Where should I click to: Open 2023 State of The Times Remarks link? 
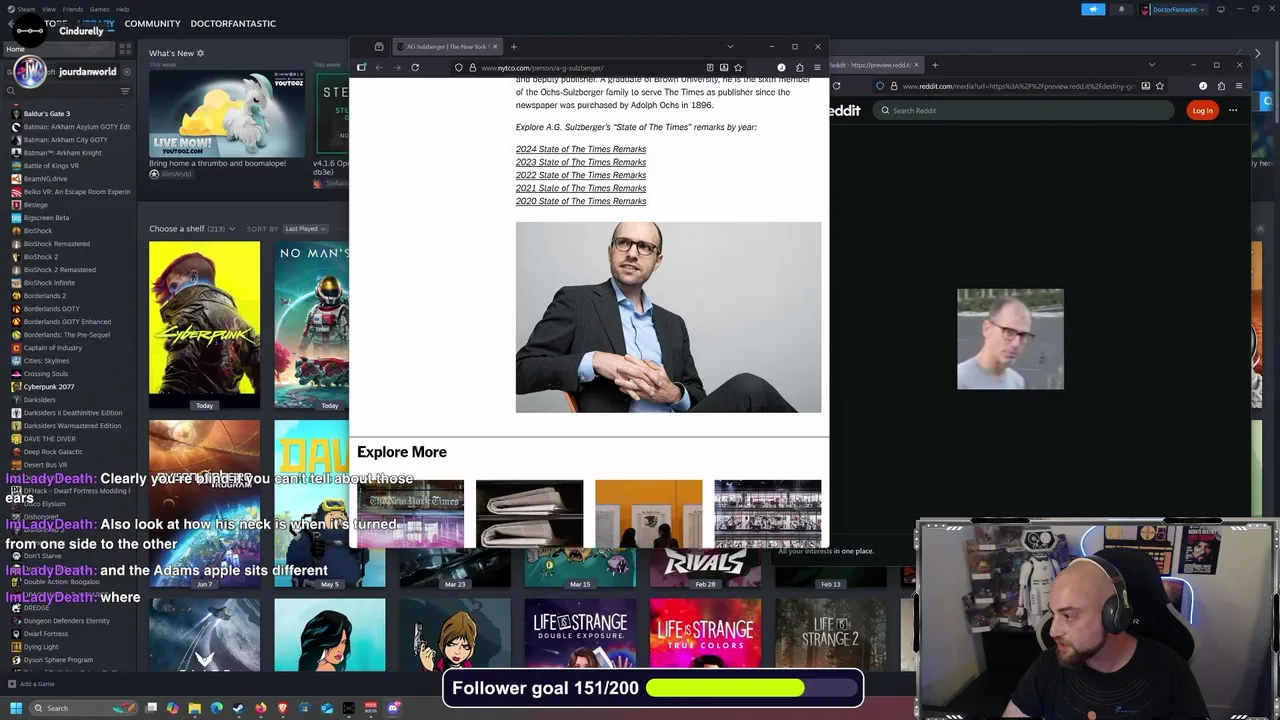[x=581, y=162]
